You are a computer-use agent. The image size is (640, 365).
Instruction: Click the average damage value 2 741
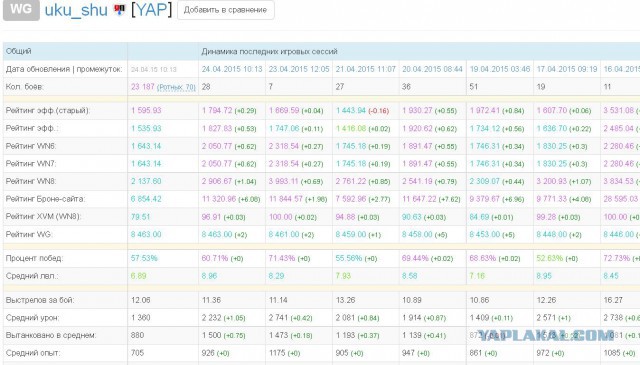coord(278,318)
